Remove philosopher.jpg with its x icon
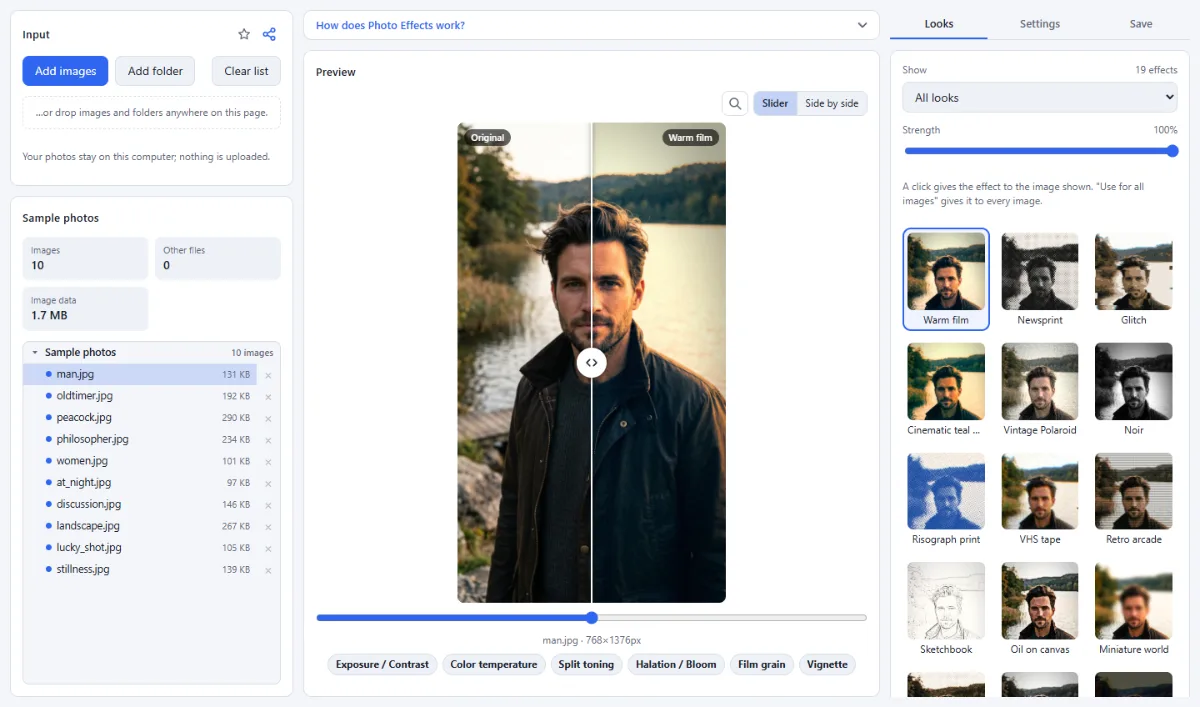Screen dimensions: 1200x707 click(268, 440)
